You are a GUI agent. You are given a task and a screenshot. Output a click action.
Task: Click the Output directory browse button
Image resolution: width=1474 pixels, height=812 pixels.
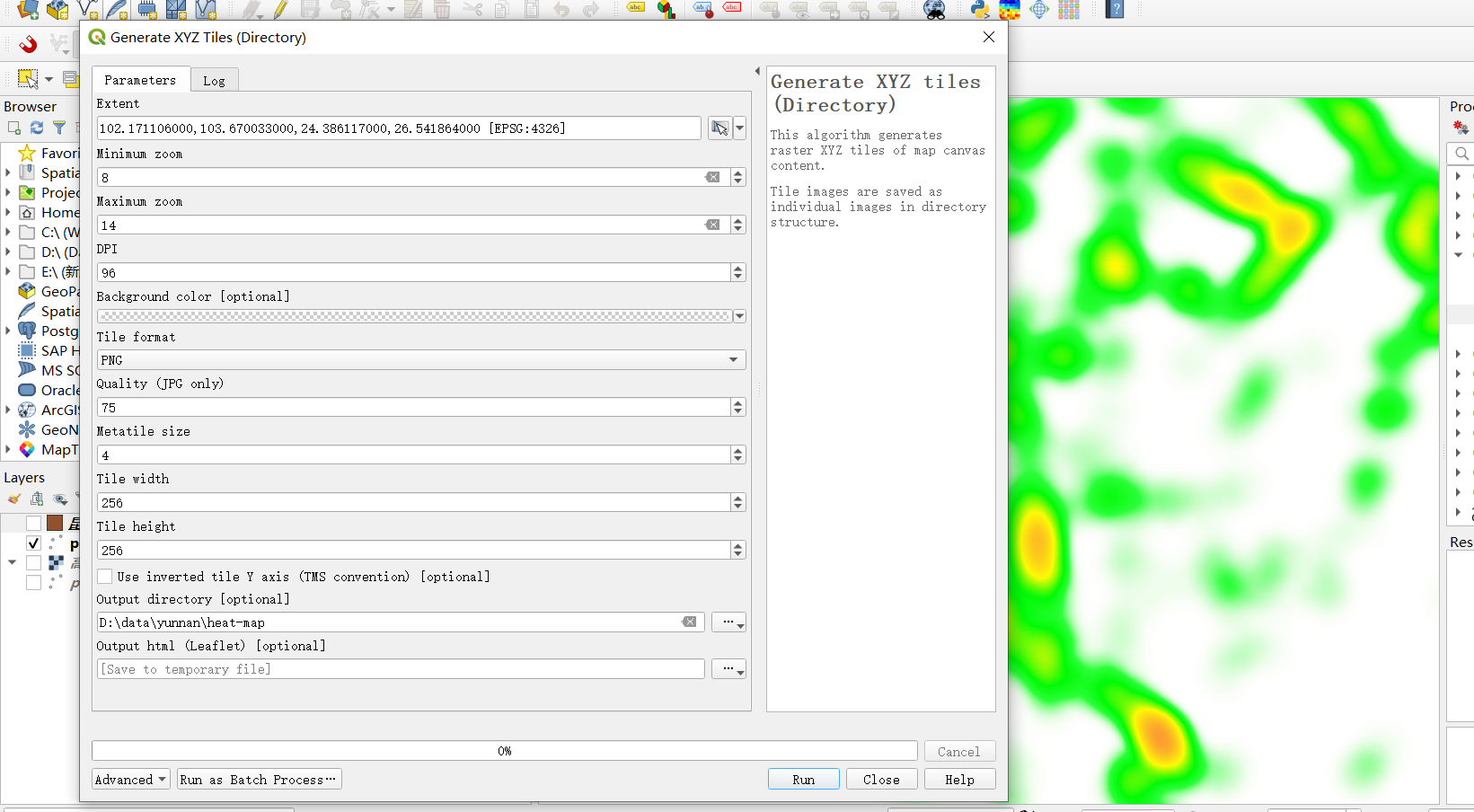pyautogui.click(x=728, y=622)
